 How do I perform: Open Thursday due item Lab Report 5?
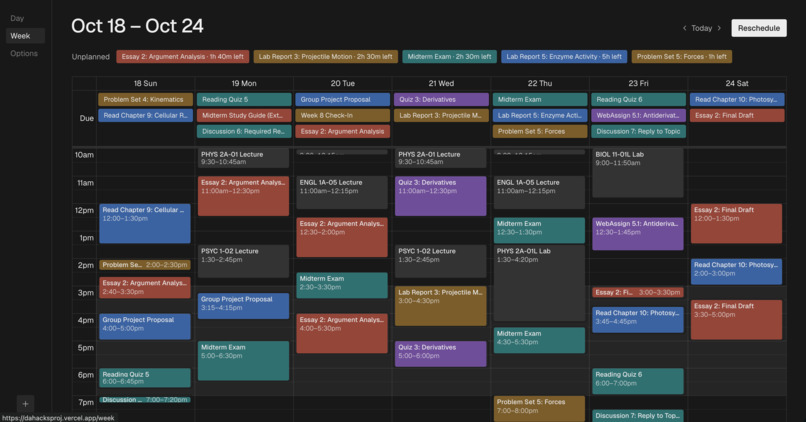pyautogui.click(x=540, y=115)
